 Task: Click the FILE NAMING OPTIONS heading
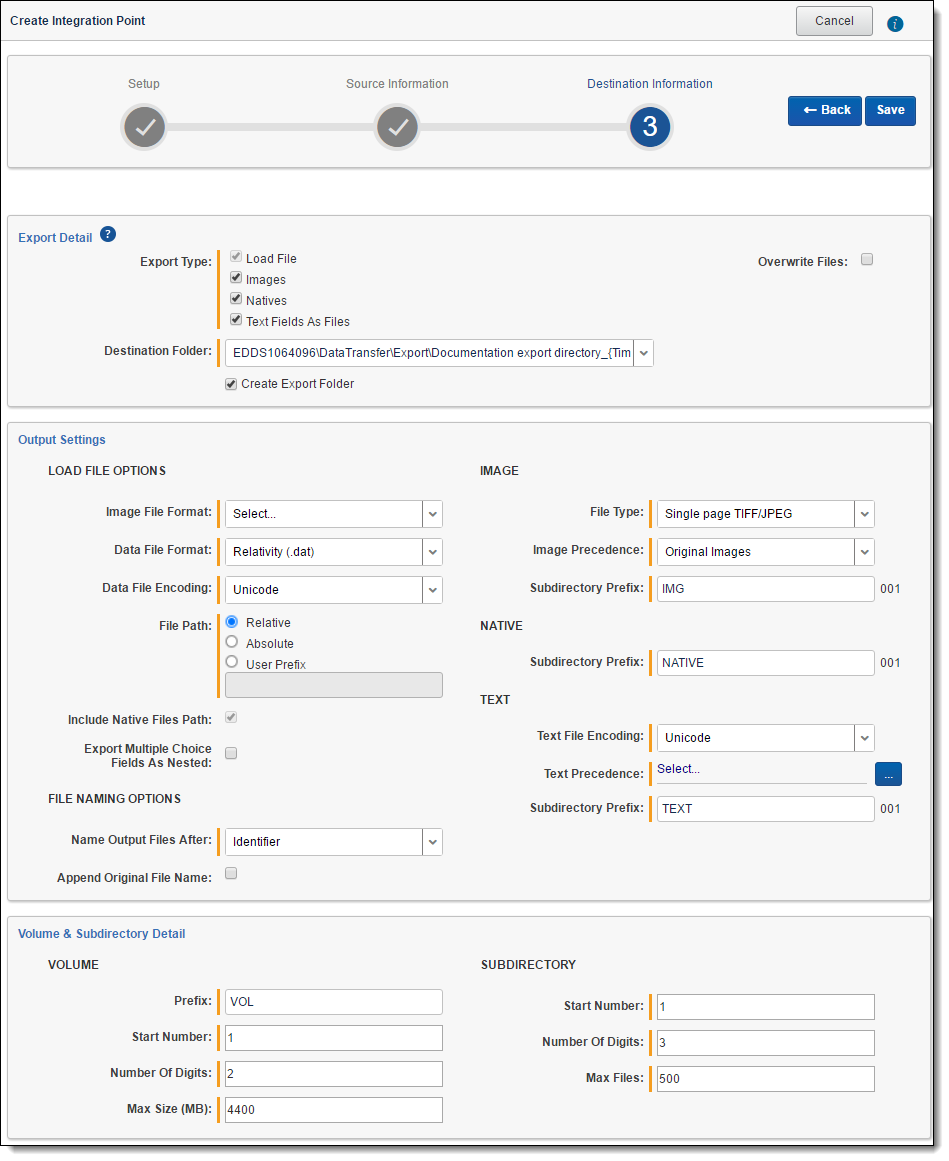[x=115, y=799]
